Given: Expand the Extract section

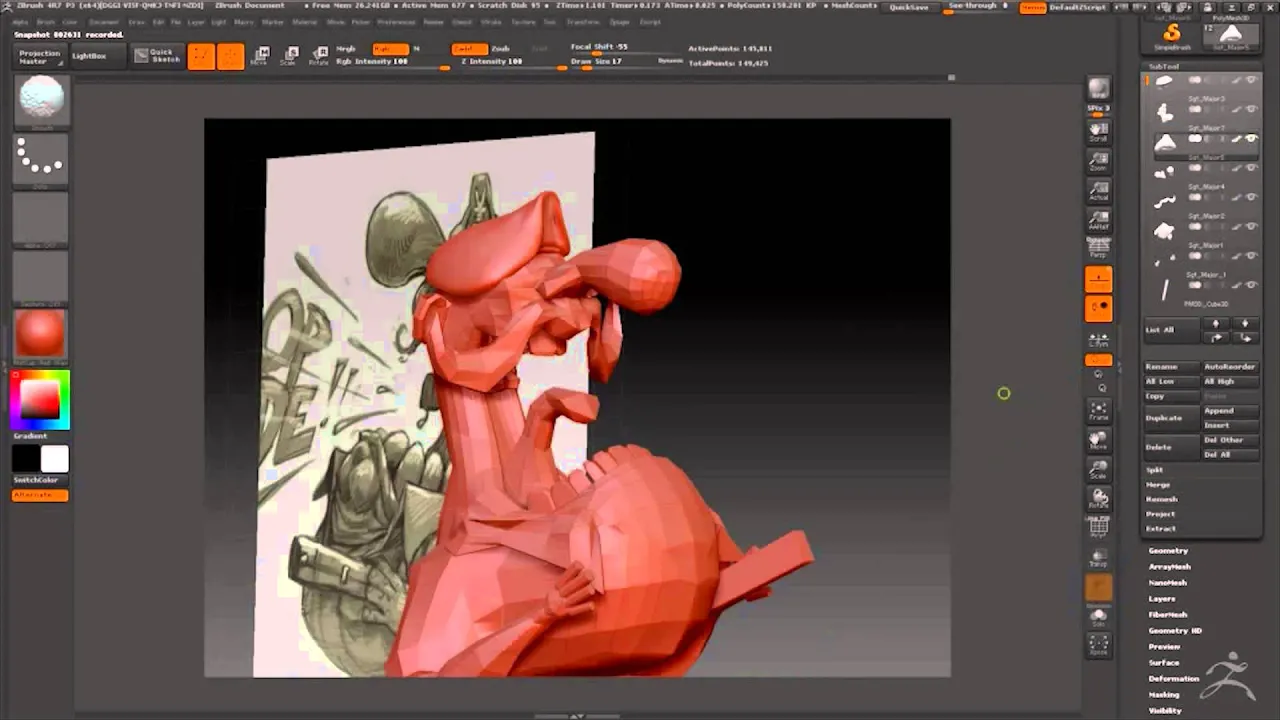Looking at the screenshot, I should tap(1161, 528).
